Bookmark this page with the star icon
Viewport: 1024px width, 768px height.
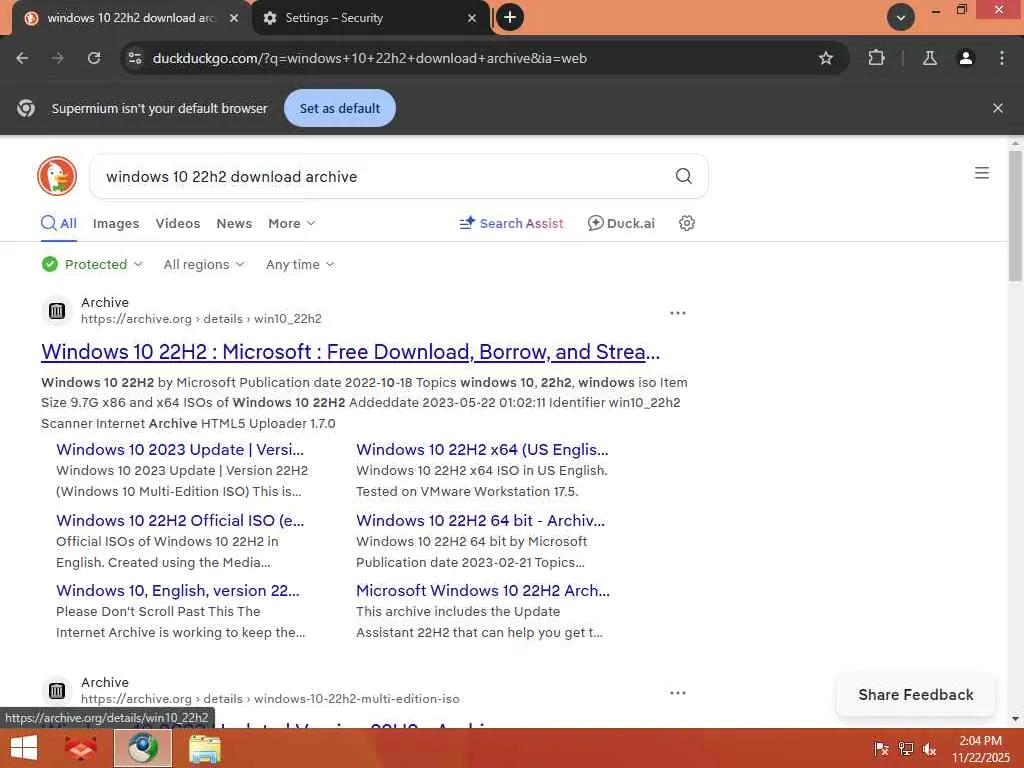[x=825, y=58]
